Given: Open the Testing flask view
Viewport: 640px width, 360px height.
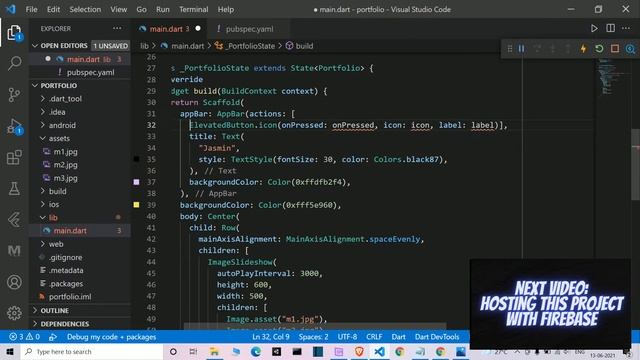Looking at the screenshot, I should (x=14, y=189).
